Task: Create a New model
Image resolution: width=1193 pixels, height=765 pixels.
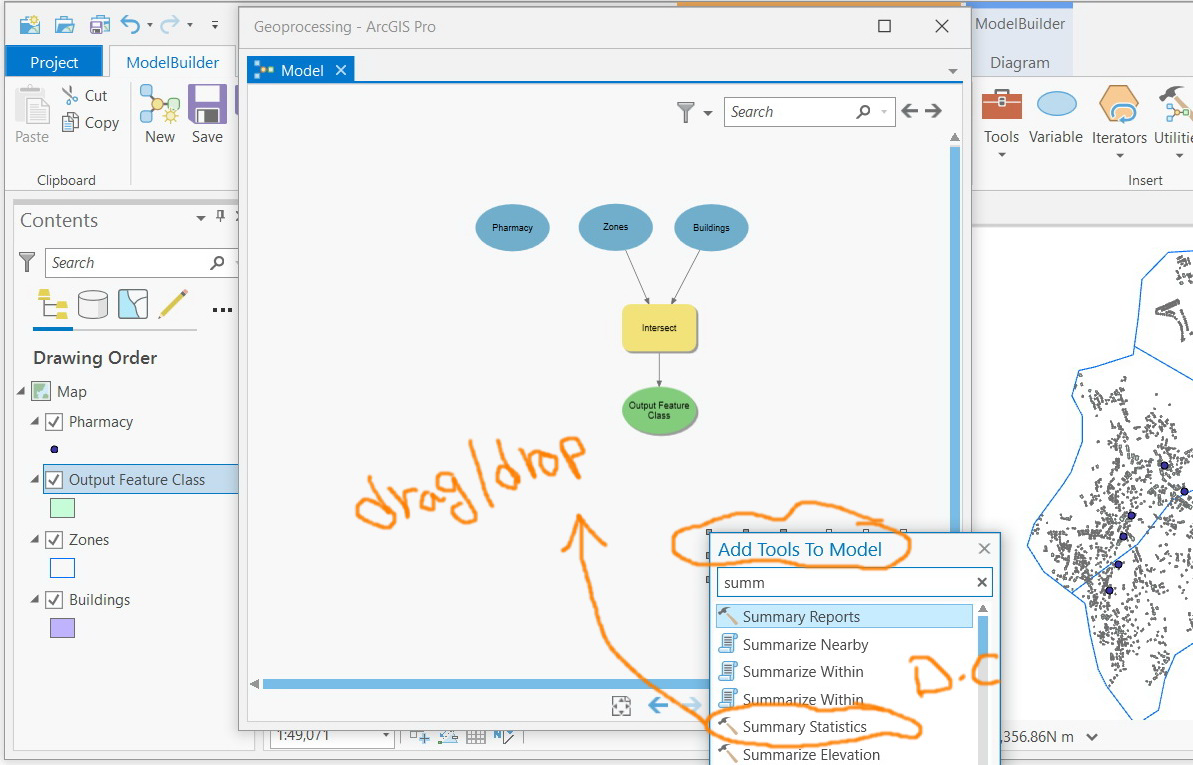Action: point(160,115)
